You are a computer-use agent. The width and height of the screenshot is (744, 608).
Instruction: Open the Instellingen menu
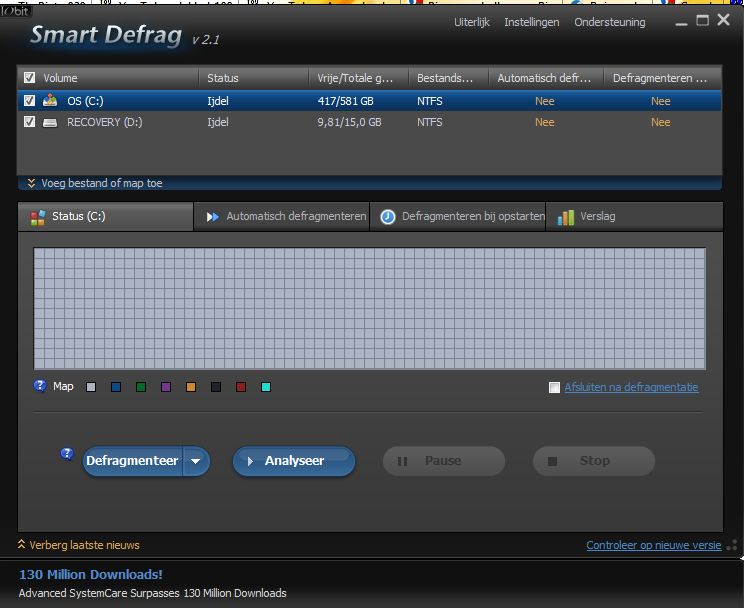[531, 22]
